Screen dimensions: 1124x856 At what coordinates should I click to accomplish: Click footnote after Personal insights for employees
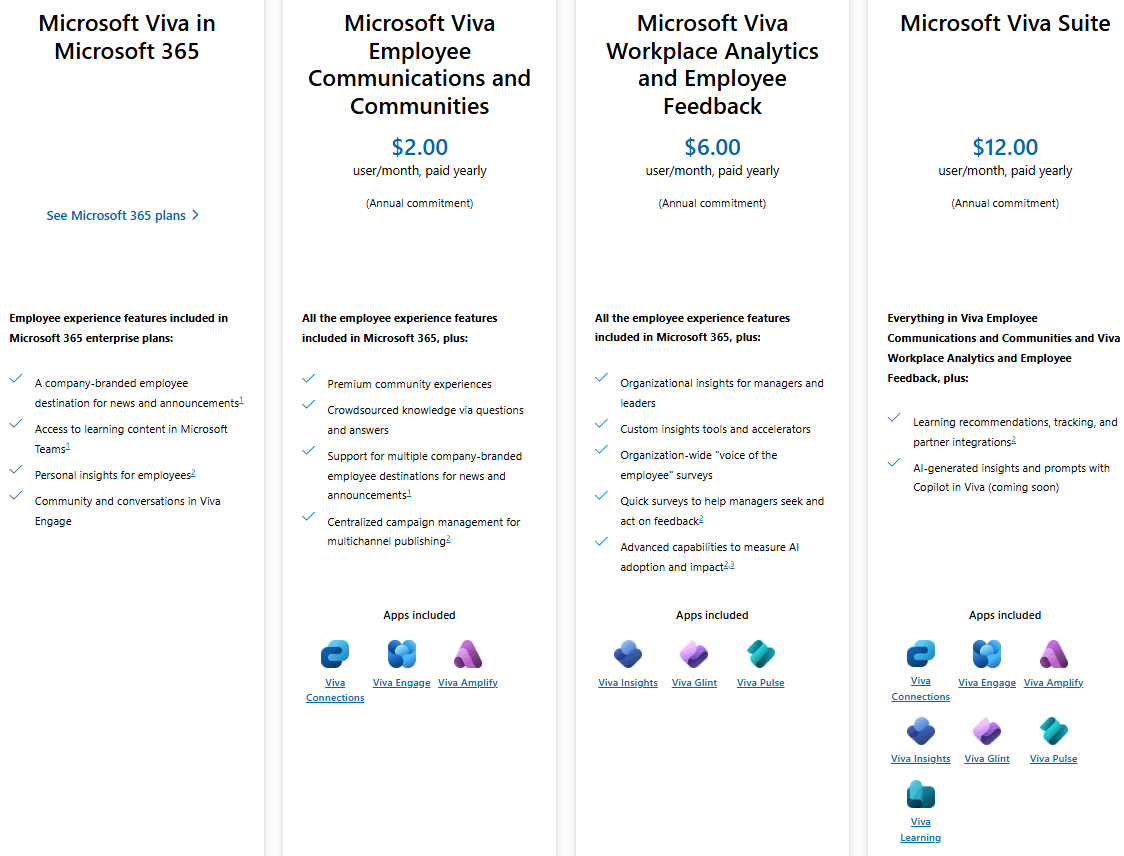click(193, 473)
